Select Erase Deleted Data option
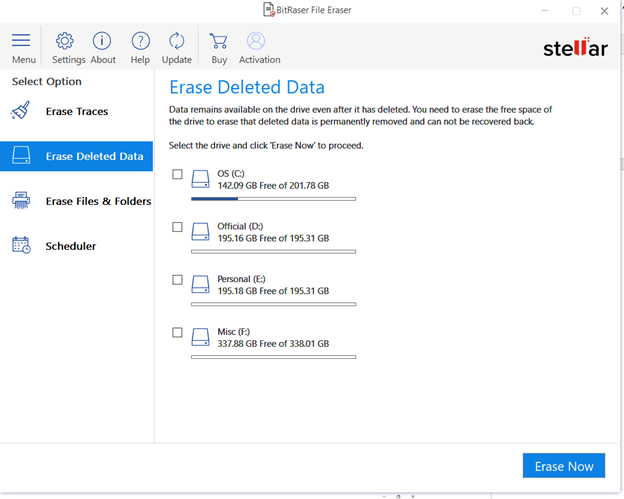The image size is (624, 499). [76, 156]
